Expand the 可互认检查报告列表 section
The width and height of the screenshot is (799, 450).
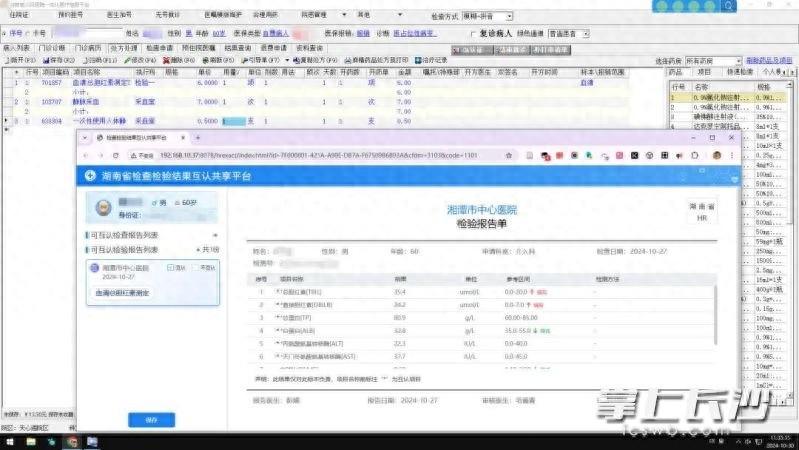[x=125, y=236]
